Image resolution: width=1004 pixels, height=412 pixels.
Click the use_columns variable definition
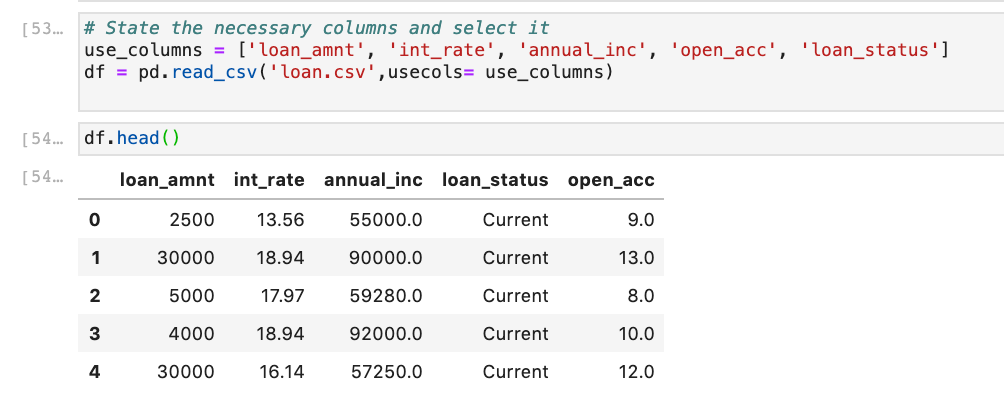click(x=144, y=50)
